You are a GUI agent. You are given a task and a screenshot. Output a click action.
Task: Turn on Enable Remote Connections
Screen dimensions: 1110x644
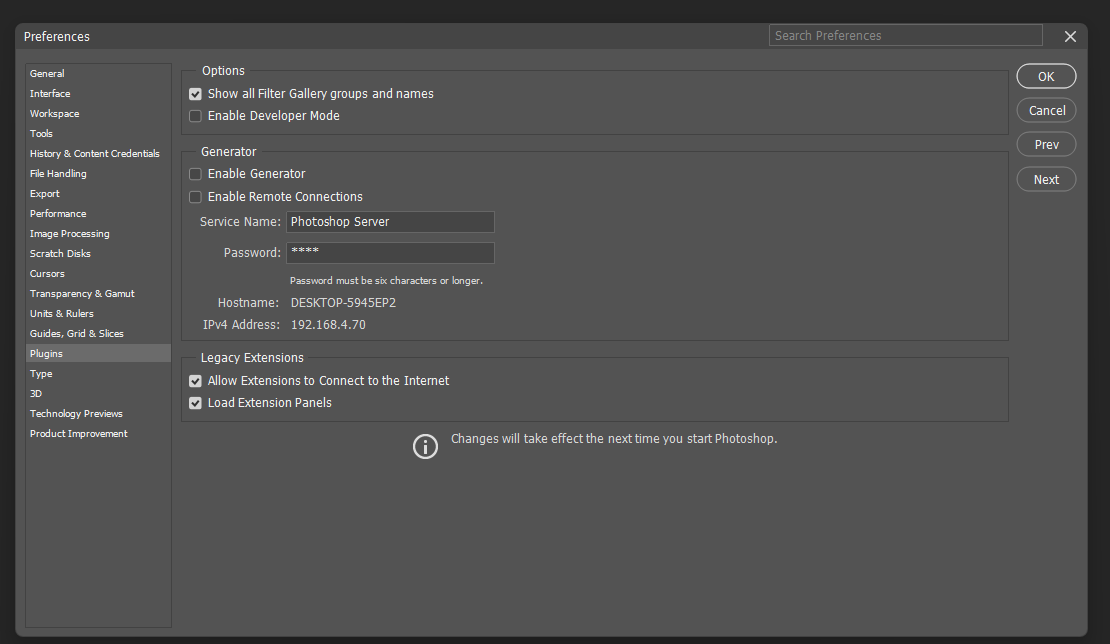(x=195, y=196)
